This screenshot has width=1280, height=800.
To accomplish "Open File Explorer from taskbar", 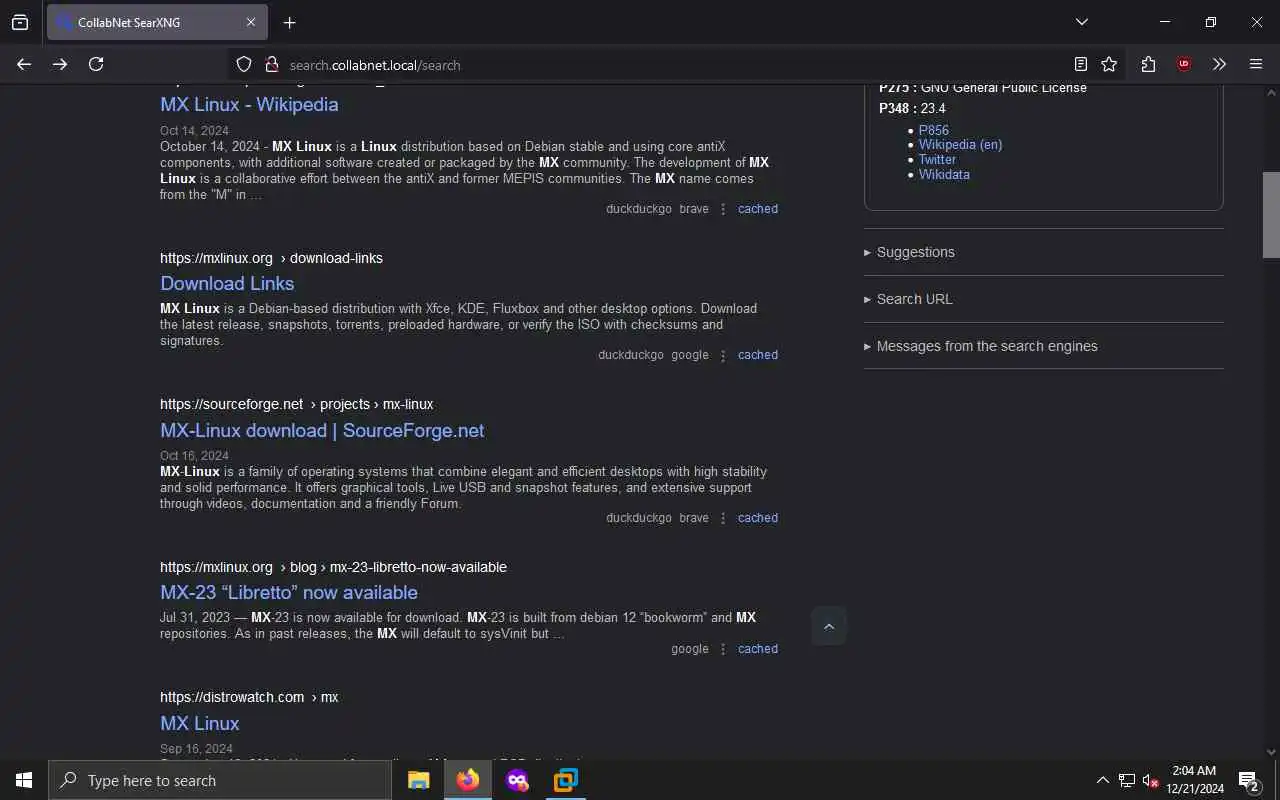I will click(x=418, y=780).
